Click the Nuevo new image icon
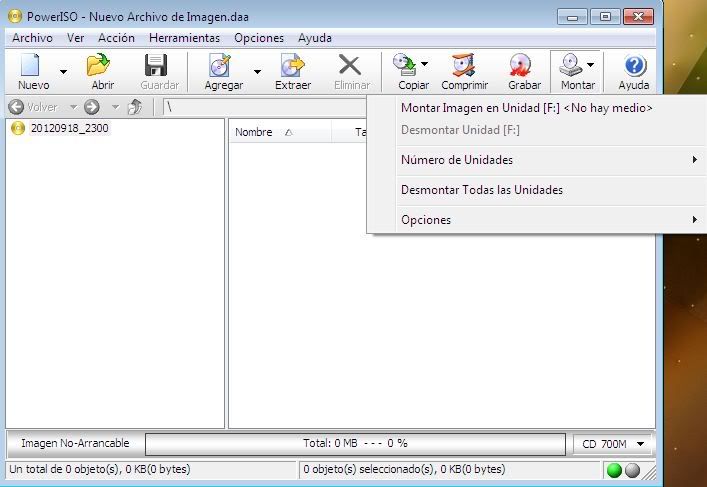Viewport: 707px width, 487px height. pos(31,65)
